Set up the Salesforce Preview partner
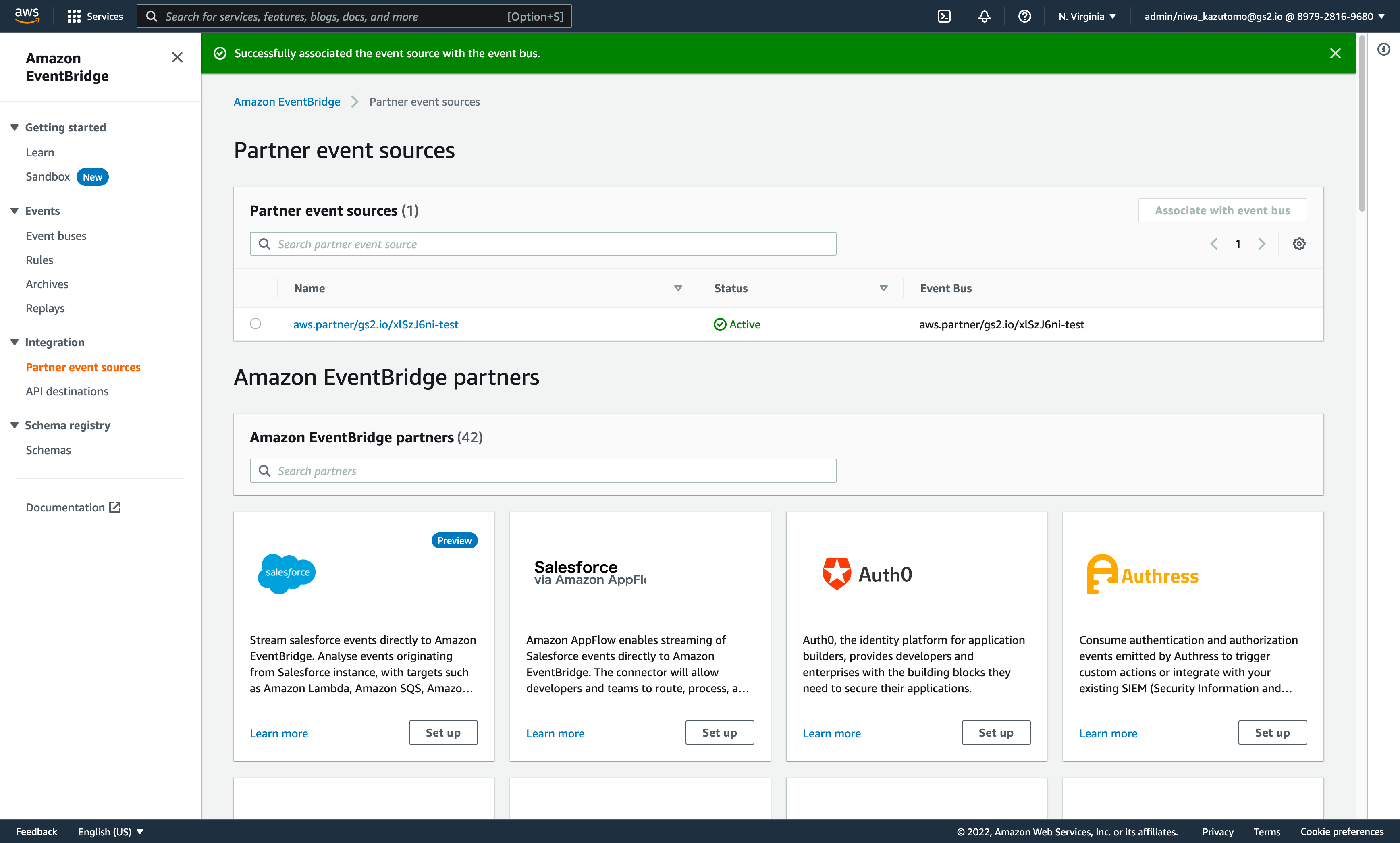Viewport: 1400px width, 843px height. (443, 733)
